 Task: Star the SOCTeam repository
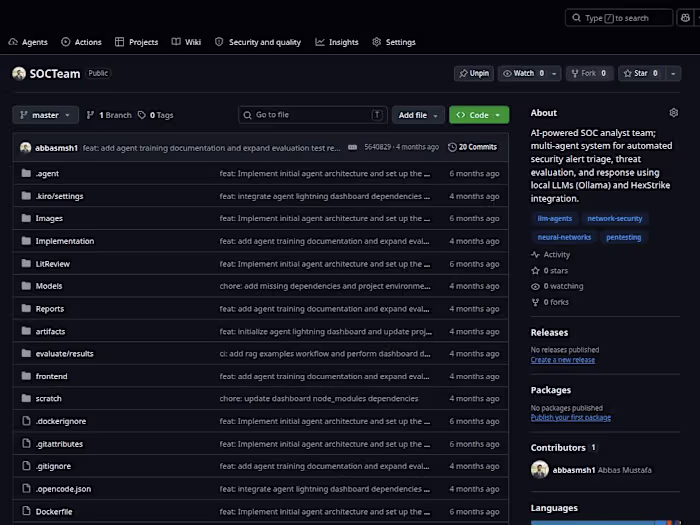[x=641, y=73]
